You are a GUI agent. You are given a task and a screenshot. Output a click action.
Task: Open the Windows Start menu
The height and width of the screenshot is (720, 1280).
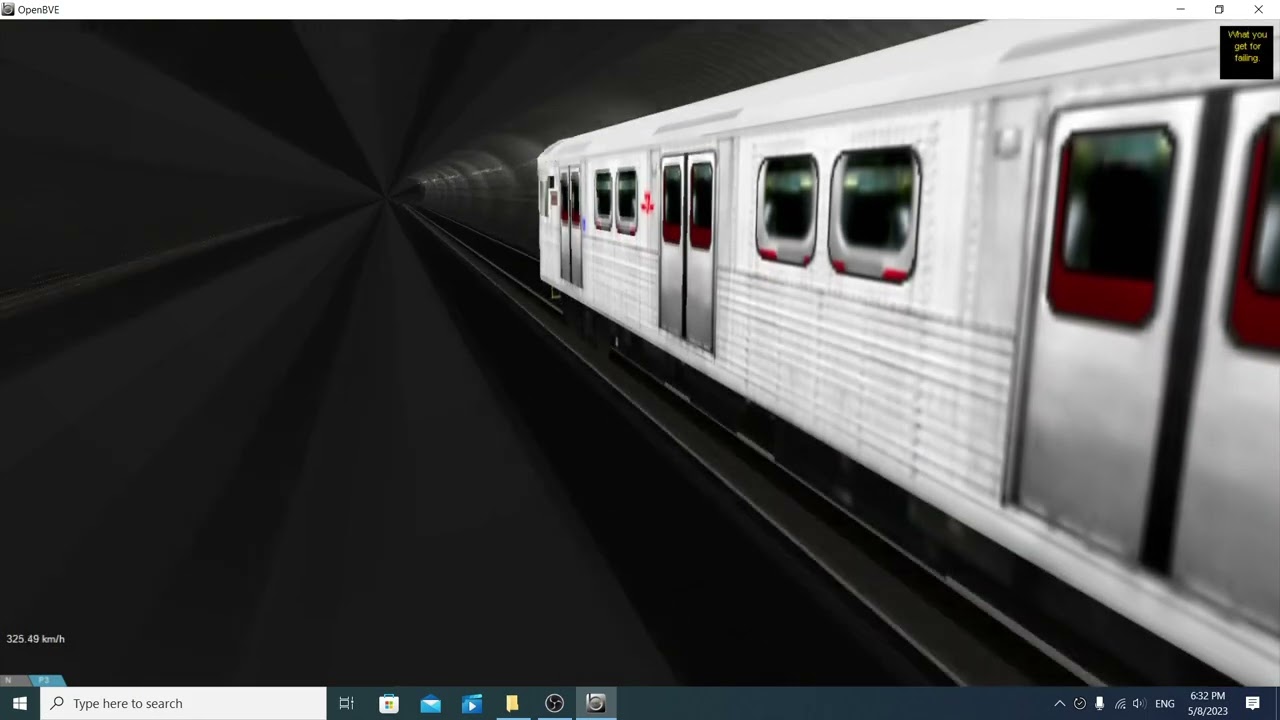pos(20,703)
